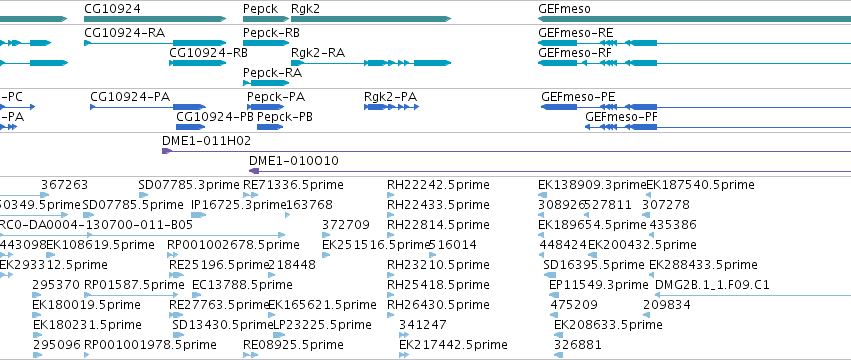
Task: Select the Rgk2-RA transcript
Action: 371,63
